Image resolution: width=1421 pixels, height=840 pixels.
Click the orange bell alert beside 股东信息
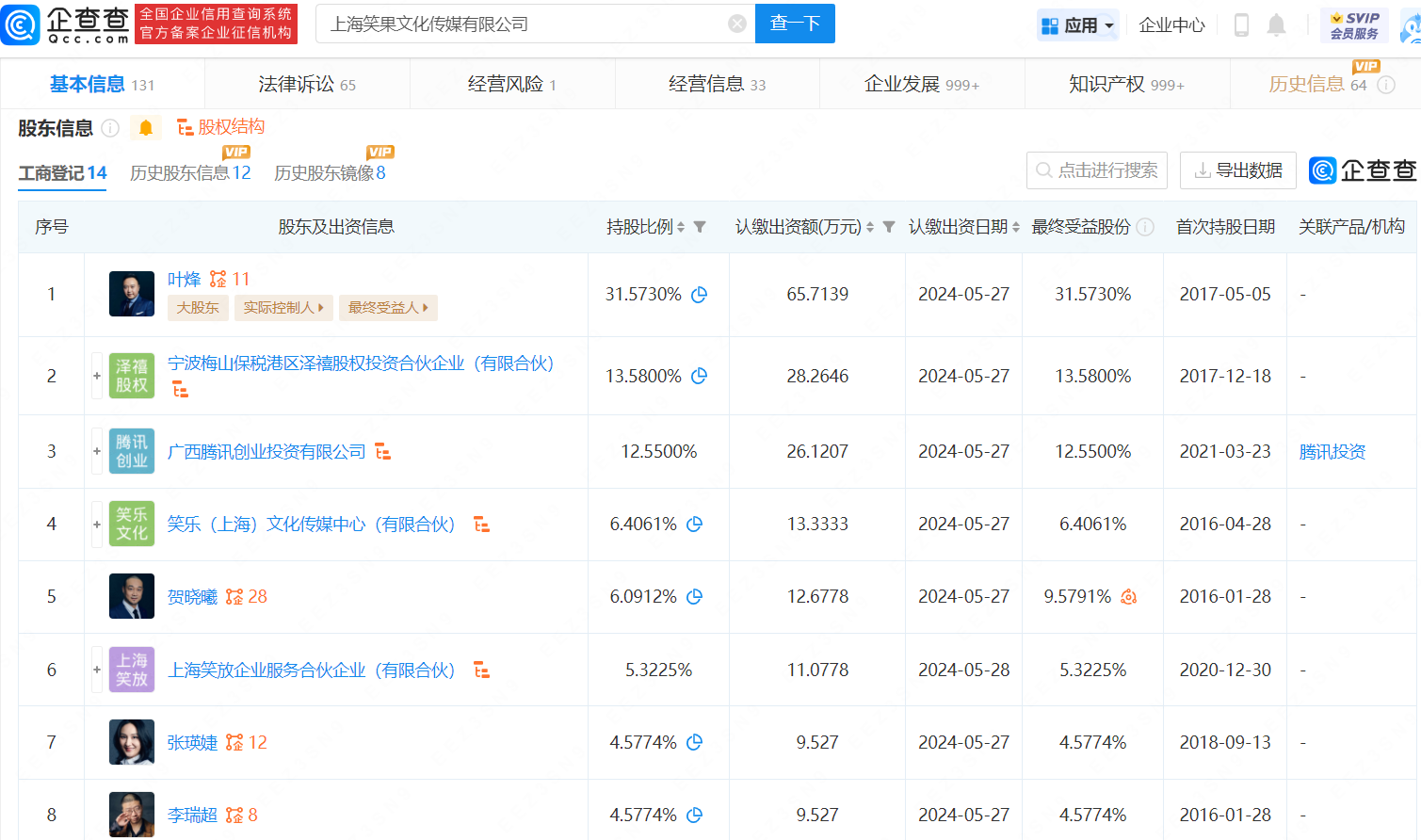point(146,128)
